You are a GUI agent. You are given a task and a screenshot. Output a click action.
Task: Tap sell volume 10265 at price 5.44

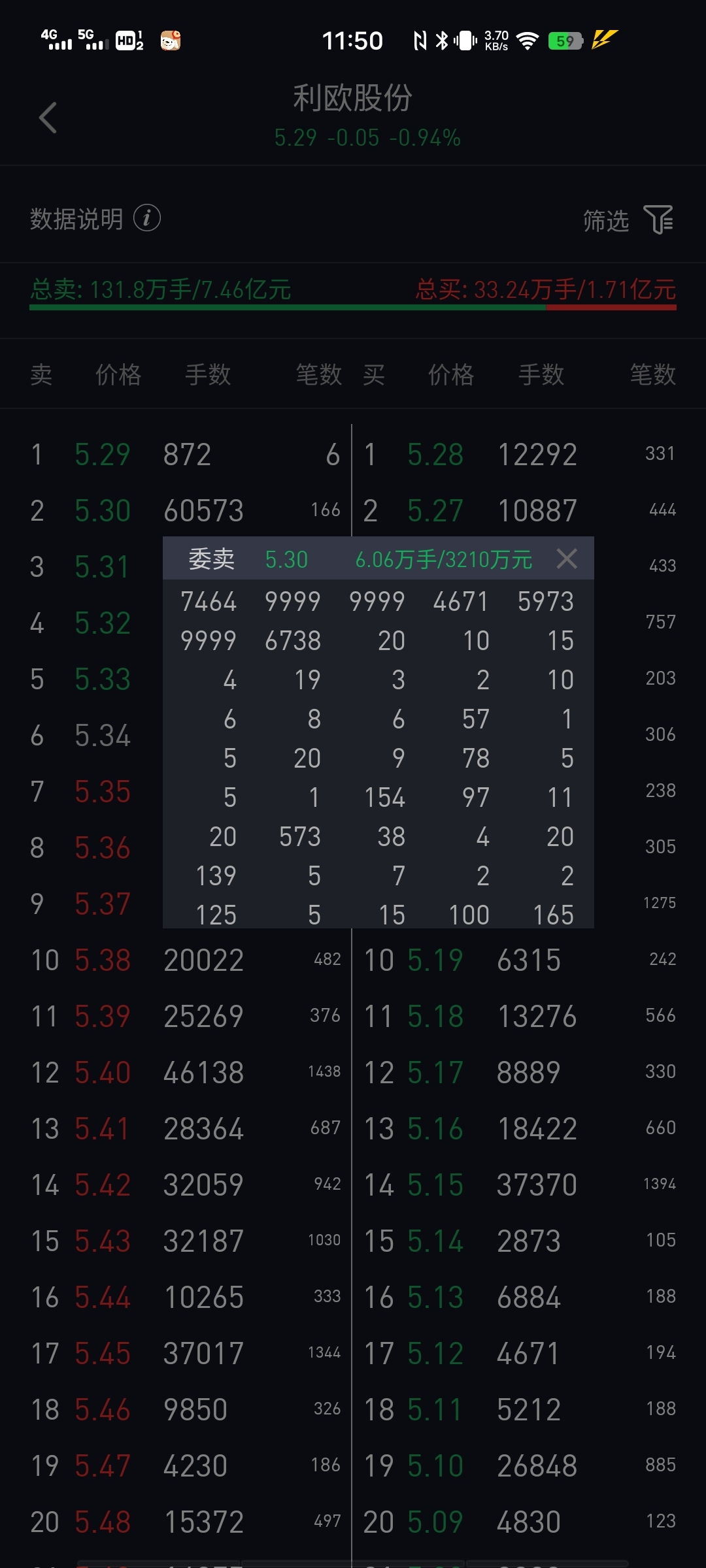pos(203,1298)
